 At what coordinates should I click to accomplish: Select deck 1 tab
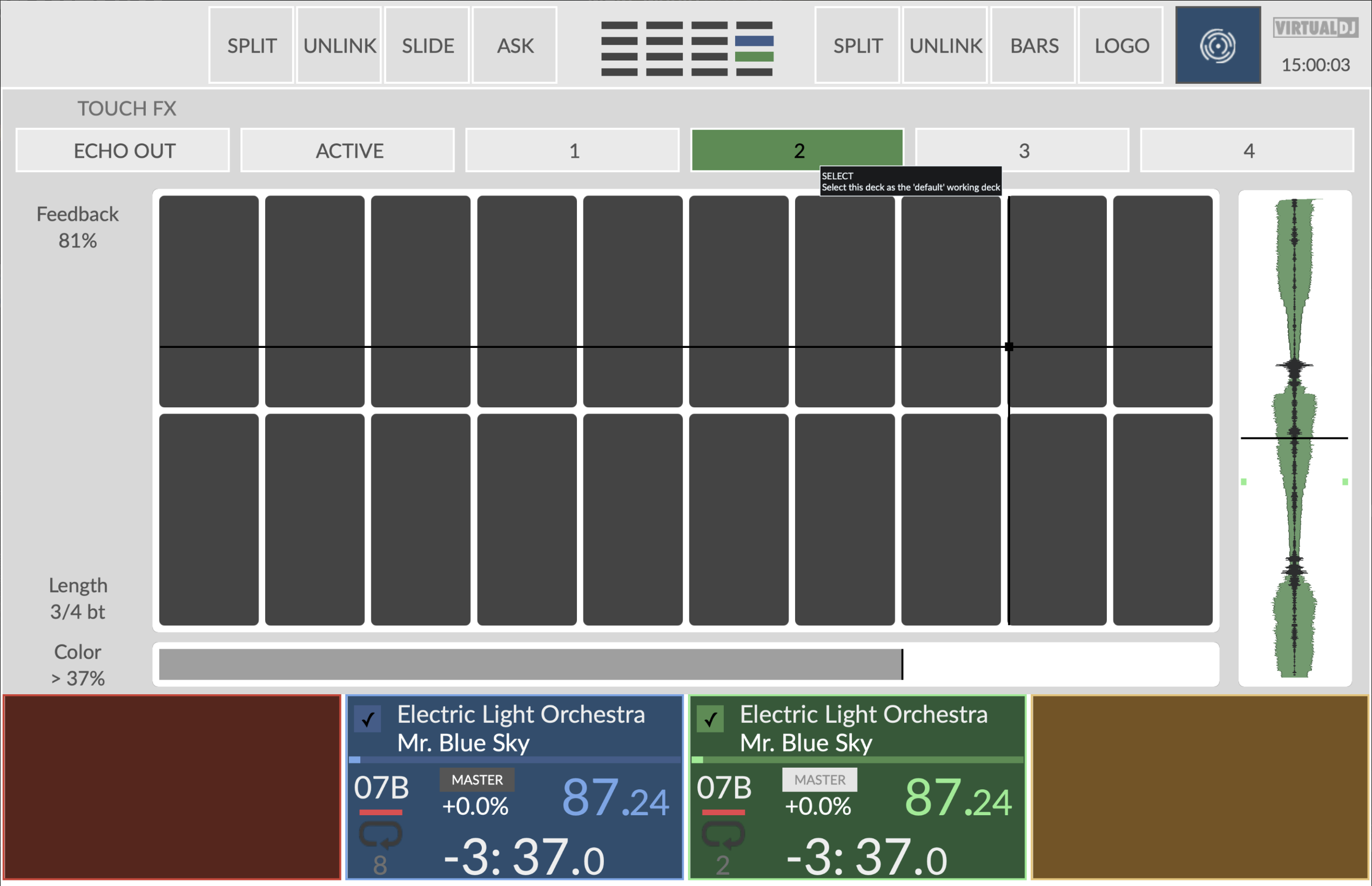573,151
